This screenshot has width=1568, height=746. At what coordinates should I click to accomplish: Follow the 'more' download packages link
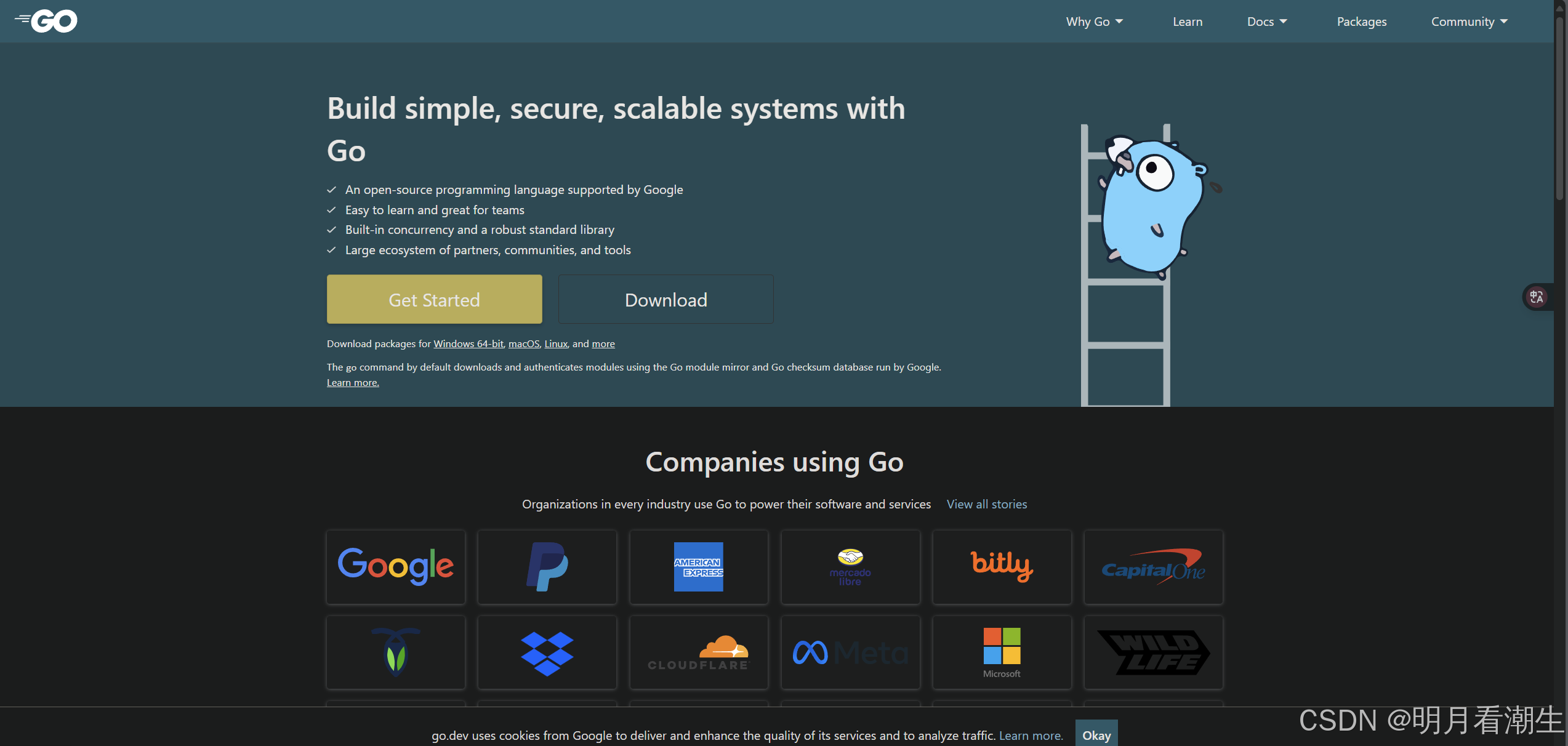tap(603, 343)
